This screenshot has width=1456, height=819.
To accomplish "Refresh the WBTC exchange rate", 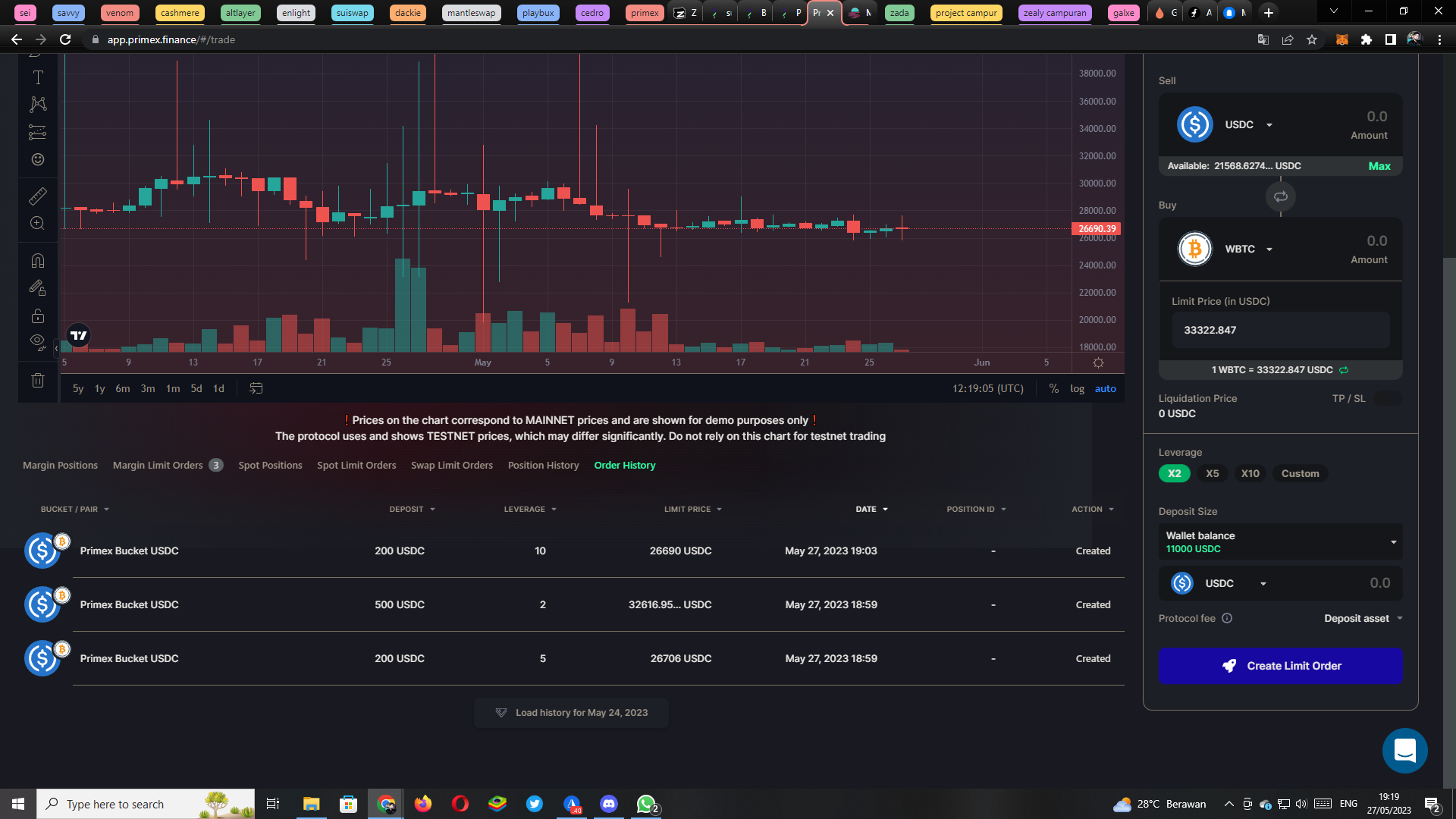I will (x=1344, y=370).
